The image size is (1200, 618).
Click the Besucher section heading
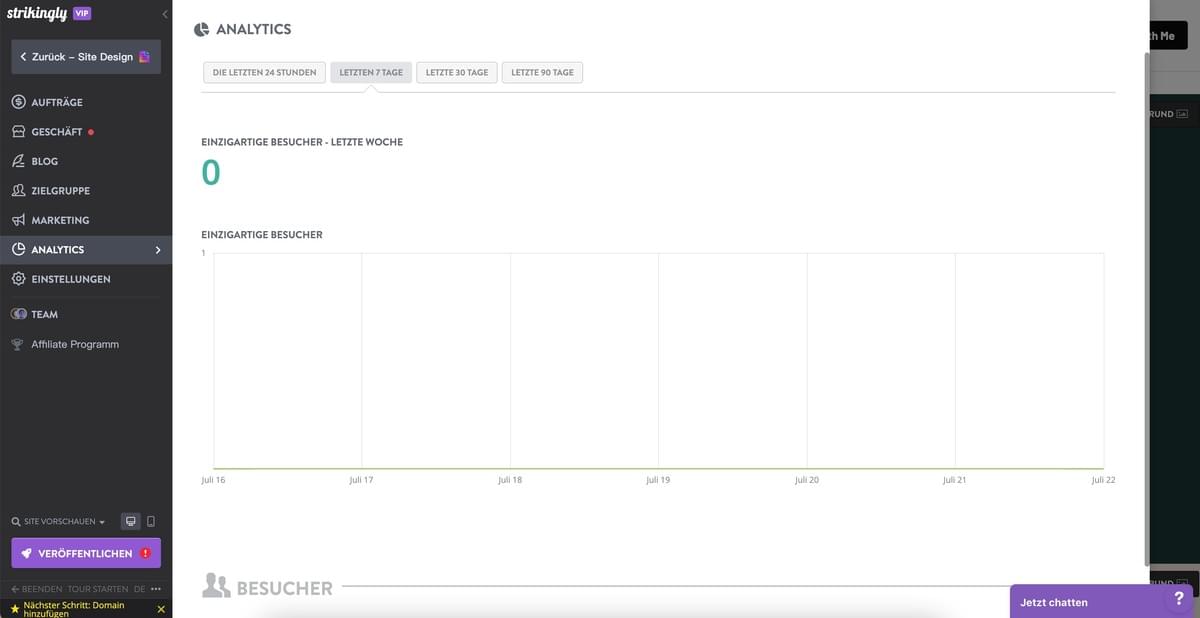(x=284, y=588)
